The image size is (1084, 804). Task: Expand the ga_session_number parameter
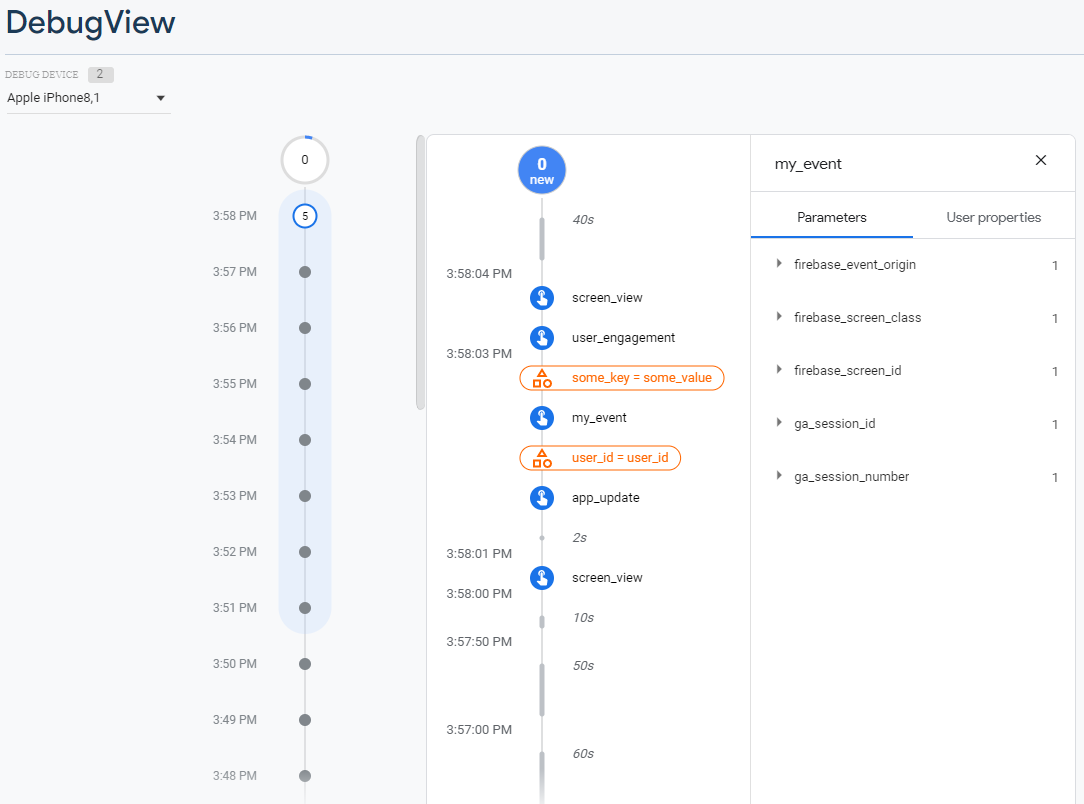779,476
